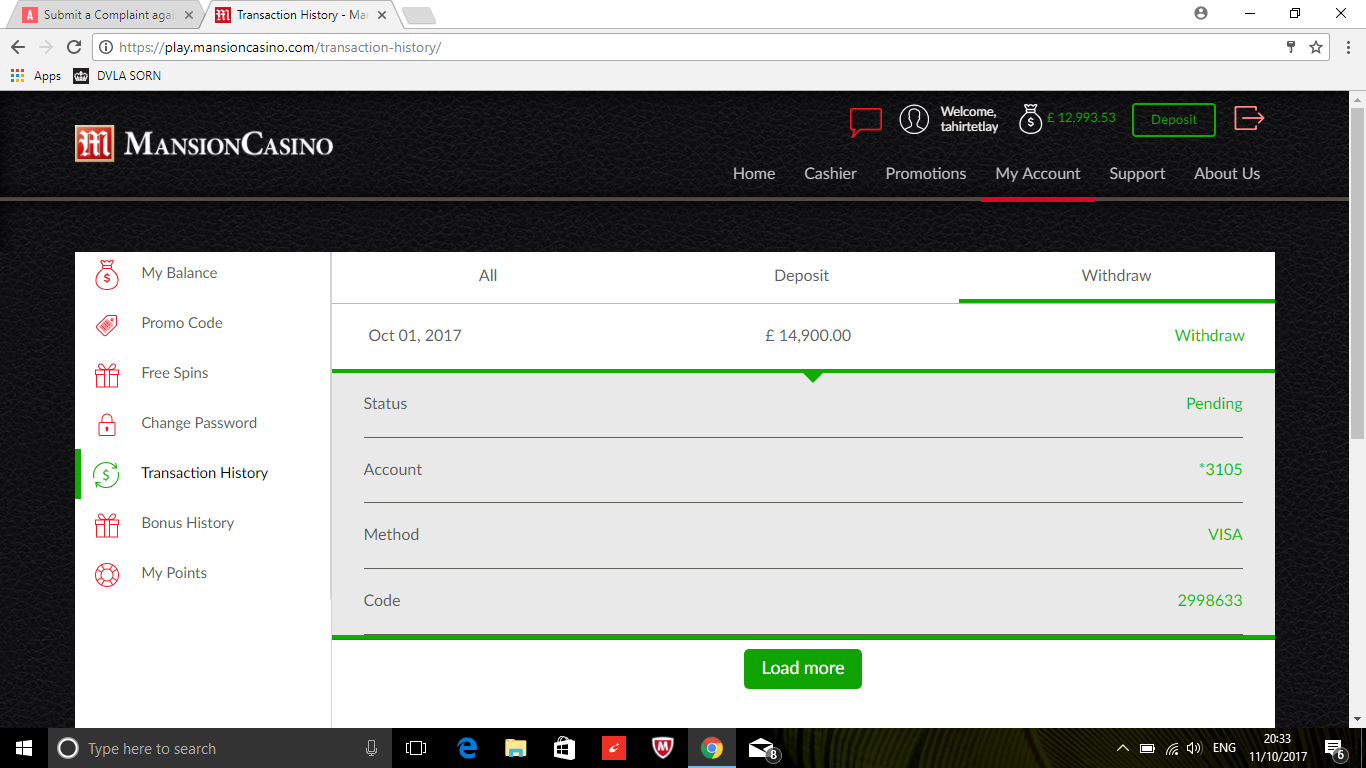Image resolution: width=1366 pixels, height=768 pixels.
Task: Click the logout exit icon
Action: 1249,118
